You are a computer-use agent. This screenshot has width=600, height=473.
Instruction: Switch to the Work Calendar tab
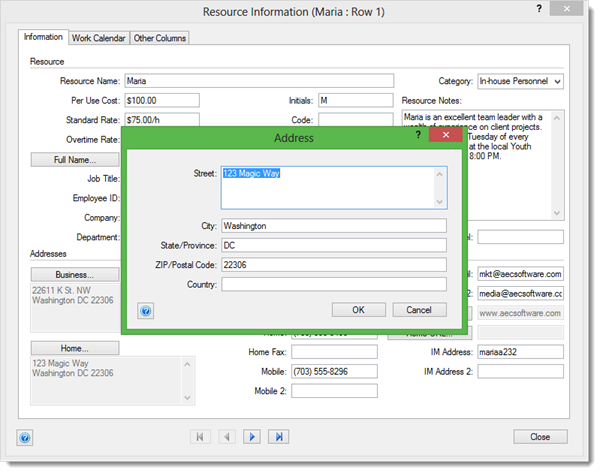click(98, 38)
